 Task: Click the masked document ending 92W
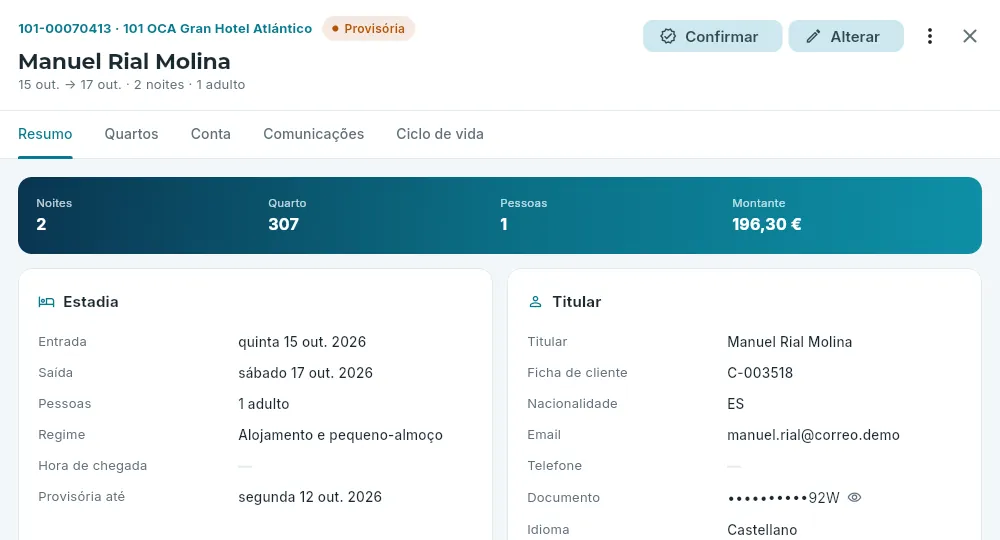(783, 498)
